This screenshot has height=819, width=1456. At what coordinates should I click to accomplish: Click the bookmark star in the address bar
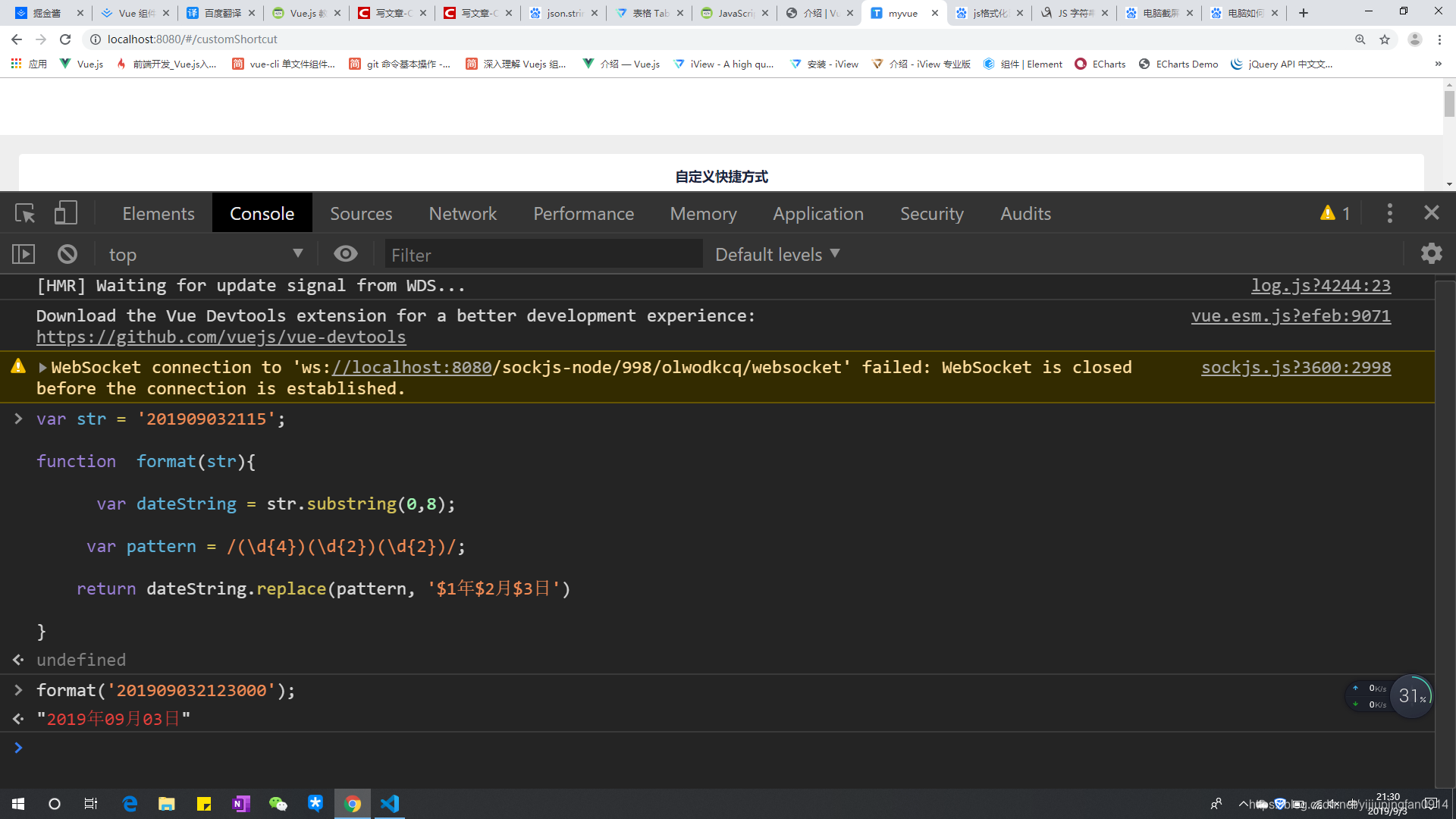[x=1385, y=39]
